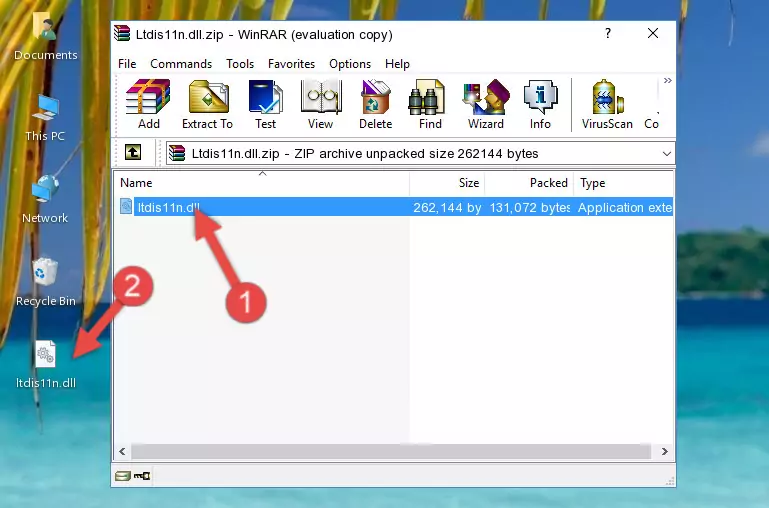
Task: Open Extract To from the toolbar
Action: [x=207, y=104]
